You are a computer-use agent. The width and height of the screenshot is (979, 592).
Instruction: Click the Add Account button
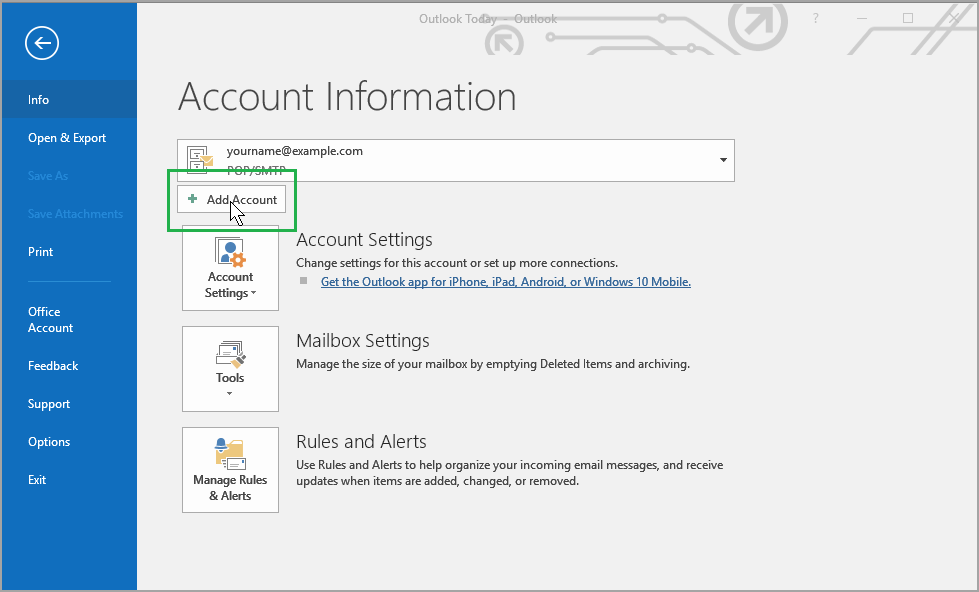[x=232, y=199]
